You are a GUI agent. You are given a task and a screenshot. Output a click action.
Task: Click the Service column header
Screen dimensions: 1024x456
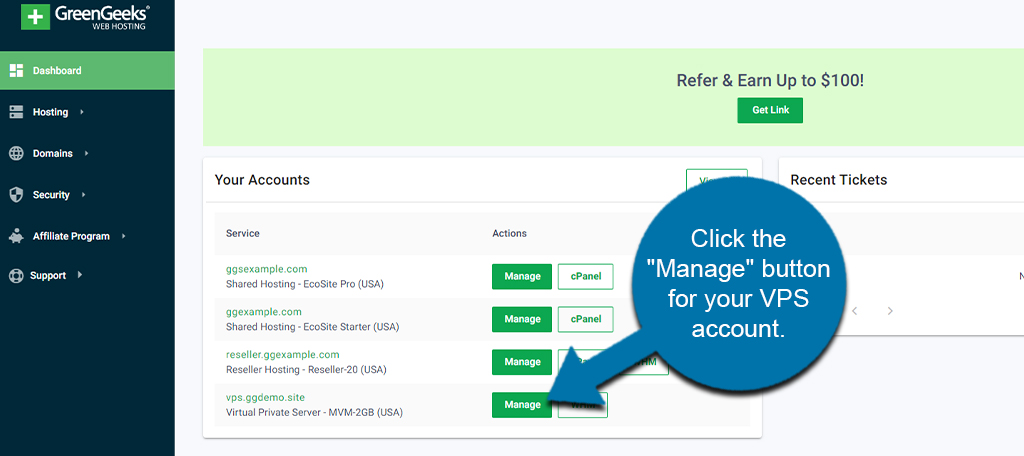(242, 233)
